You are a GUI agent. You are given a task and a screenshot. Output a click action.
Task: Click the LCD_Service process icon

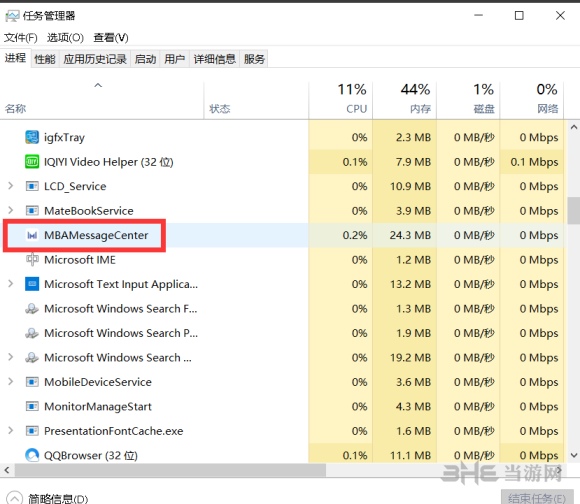click(32, 186)
